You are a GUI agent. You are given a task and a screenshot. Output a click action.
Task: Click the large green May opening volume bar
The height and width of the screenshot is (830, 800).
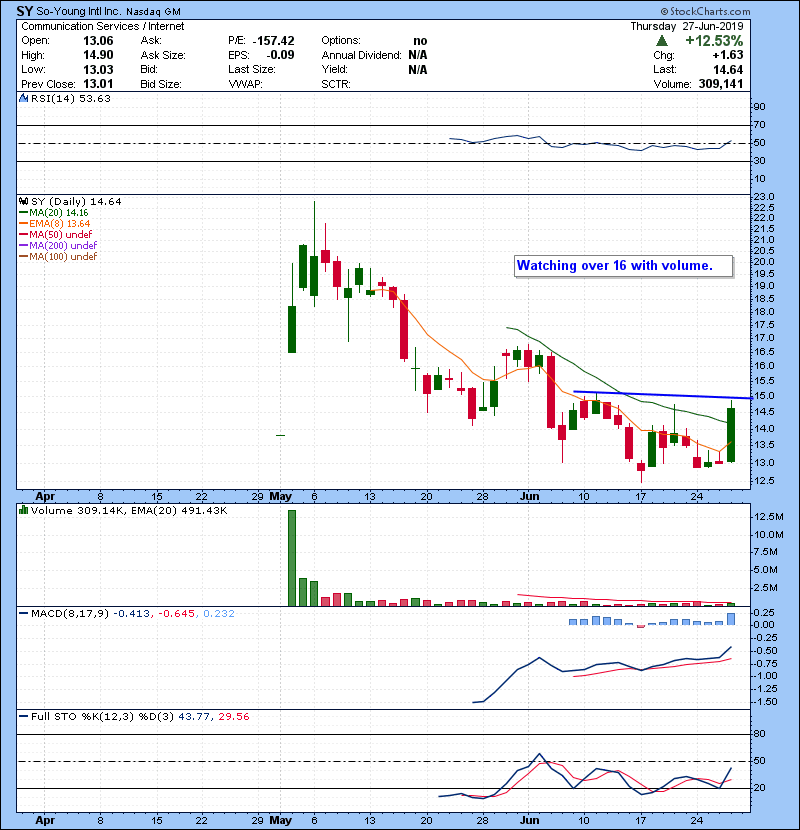coord(292,558)
